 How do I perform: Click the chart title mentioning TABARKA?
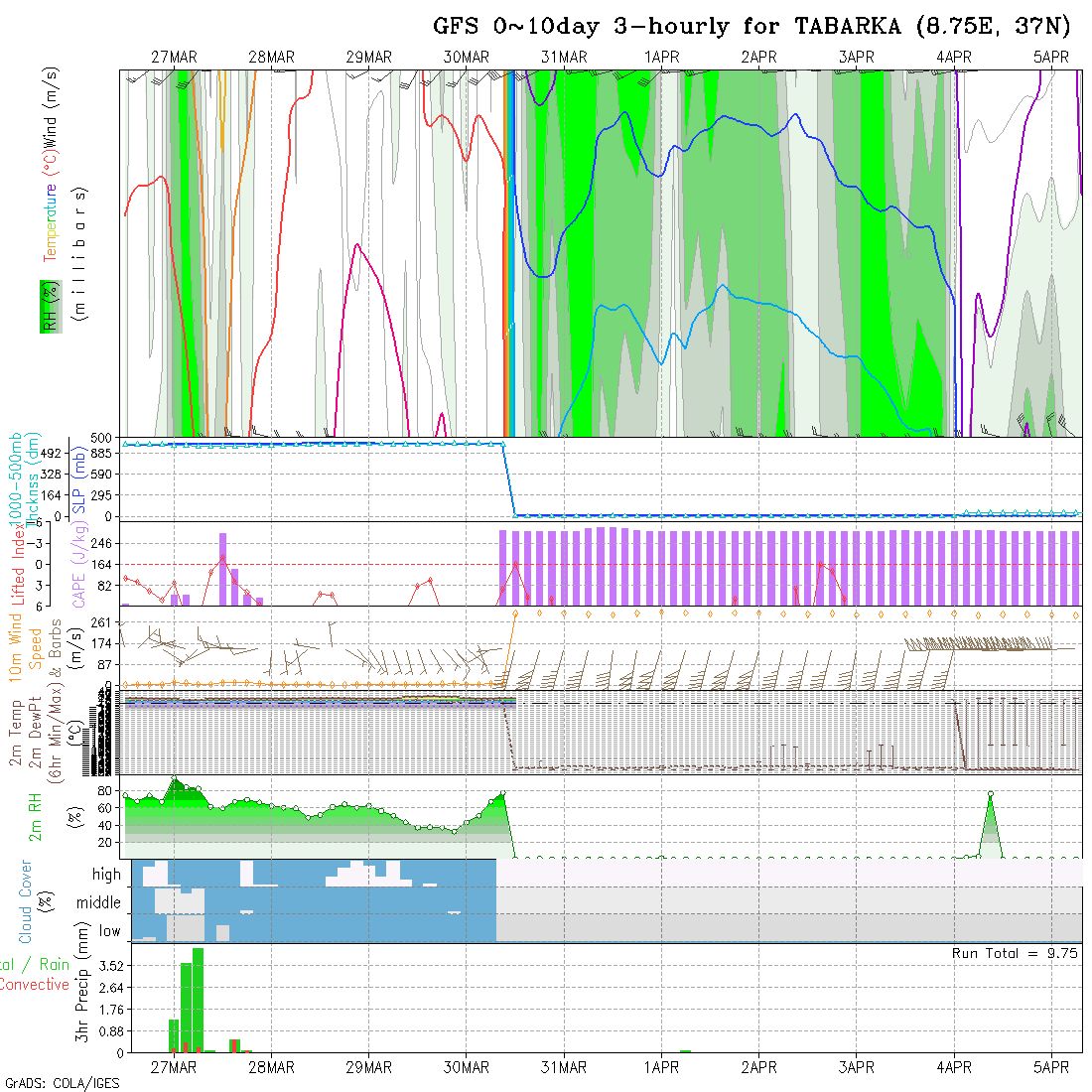751,26
